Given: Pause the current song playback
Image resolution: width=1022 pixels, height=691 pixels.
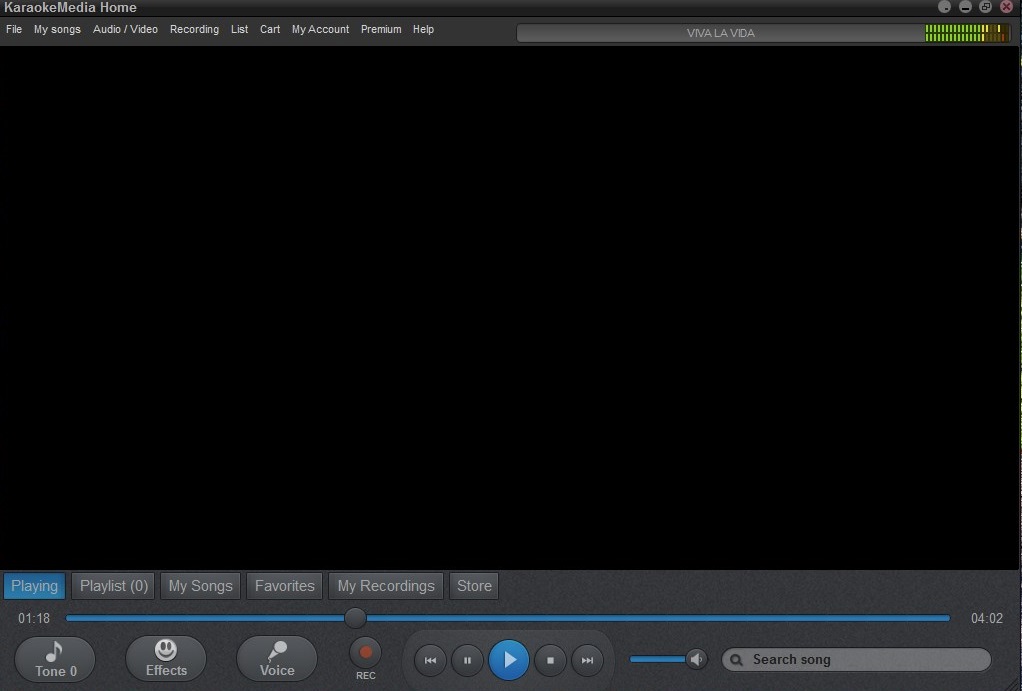Looking at the screenshot, I should (x=468, y=660).
